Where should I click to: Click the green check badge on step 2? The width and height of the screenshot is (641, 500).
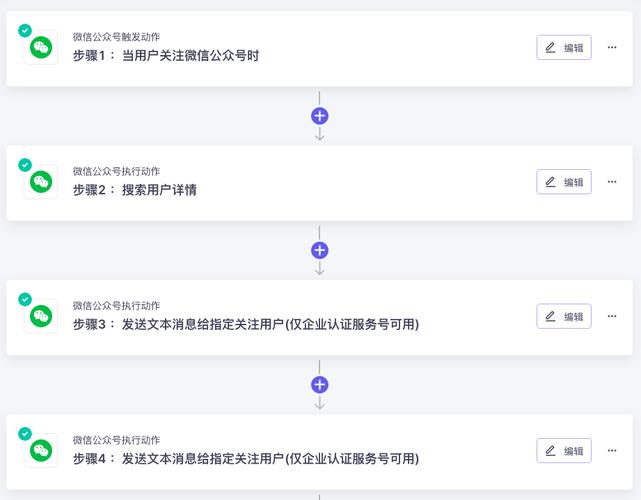click(25, 165)
